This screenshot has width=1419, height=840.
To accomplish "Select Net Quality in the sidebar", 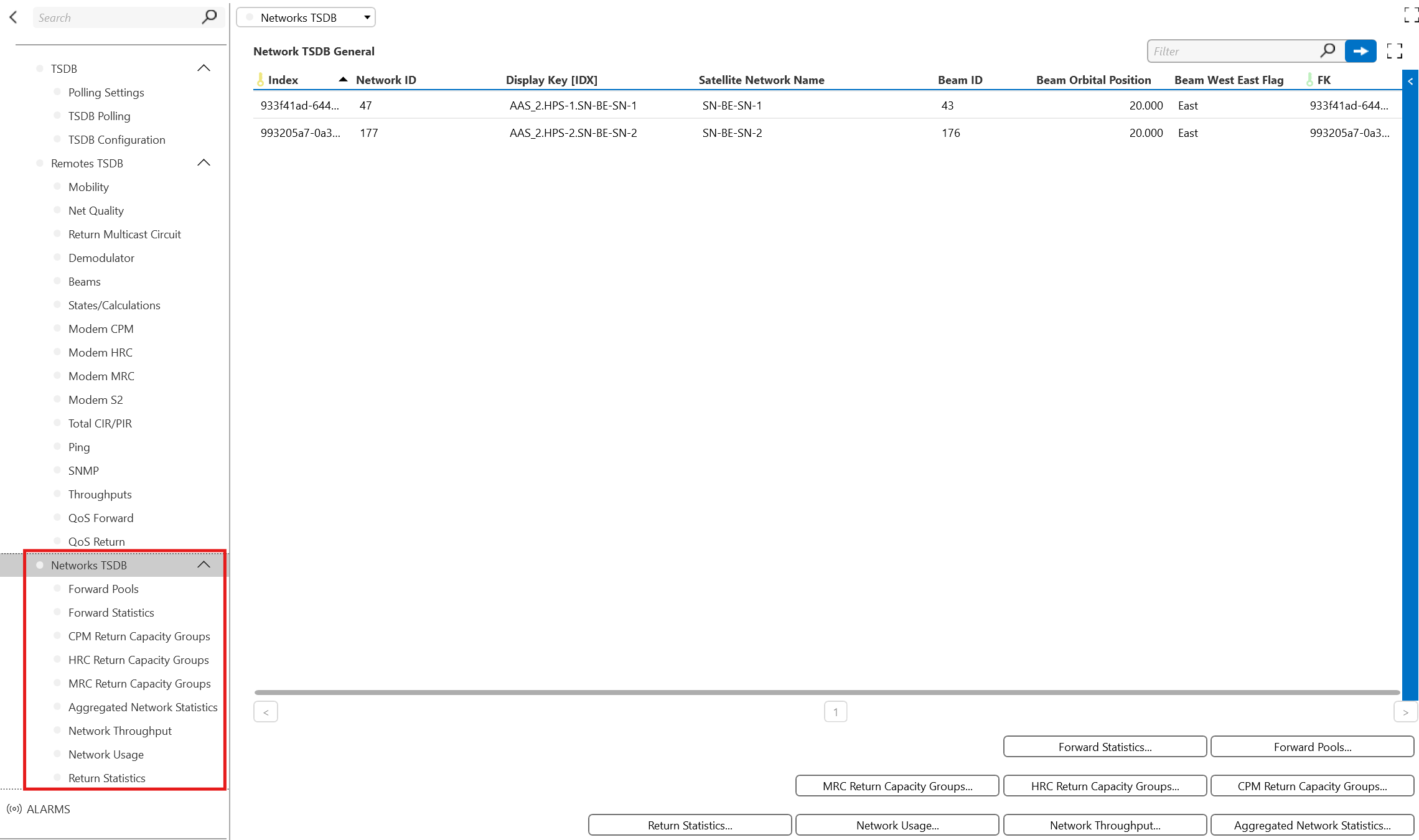I will pyautogui.click(x=96, y=210).
